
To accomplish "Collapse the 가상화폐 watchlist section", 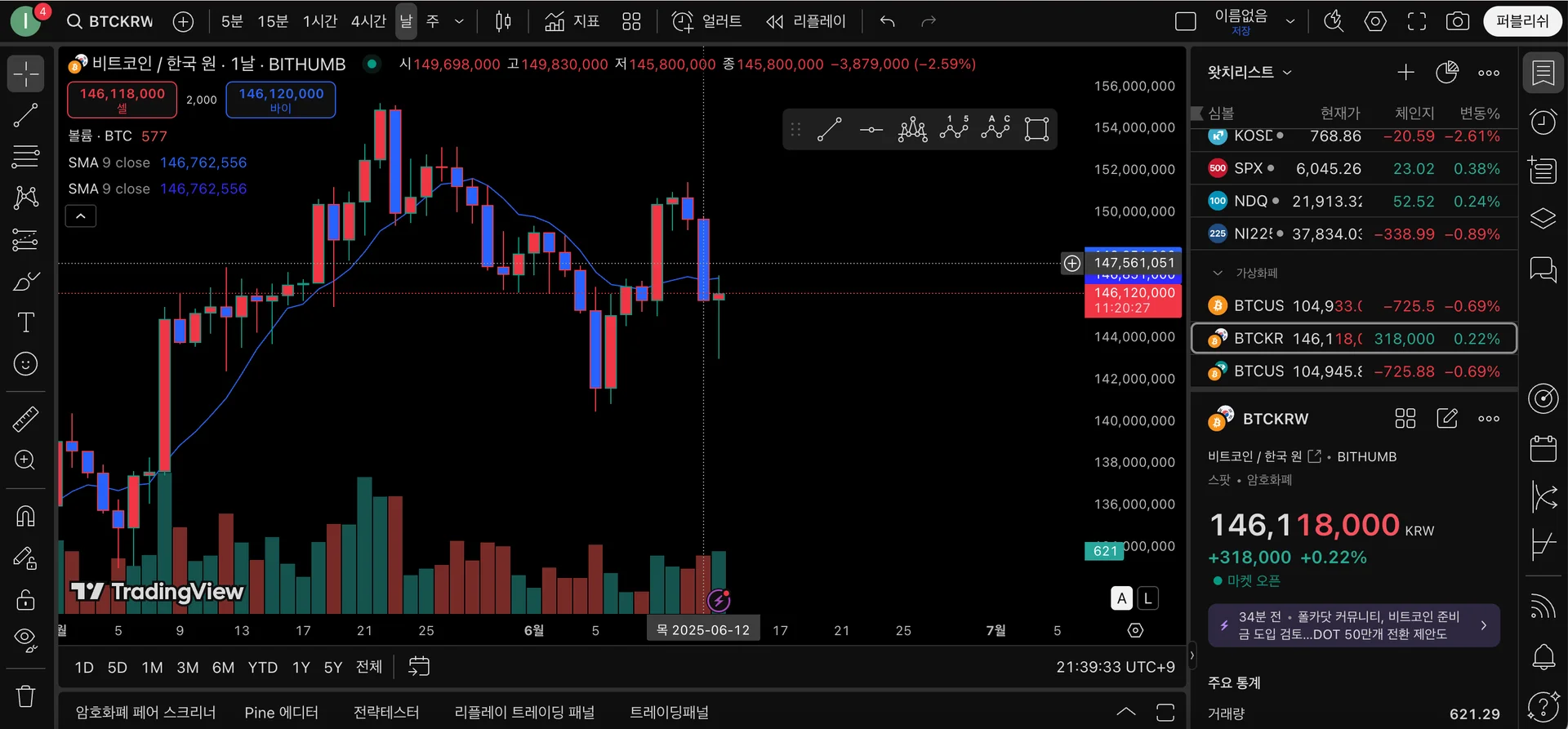I will [1218, 273].
